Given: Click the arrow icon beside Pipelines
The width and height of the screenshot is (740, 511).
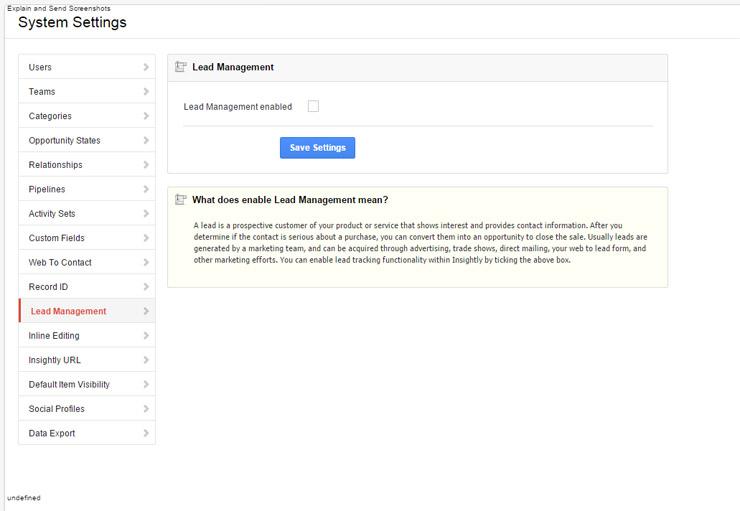Looking at the screenshot, I should point(146,189).
